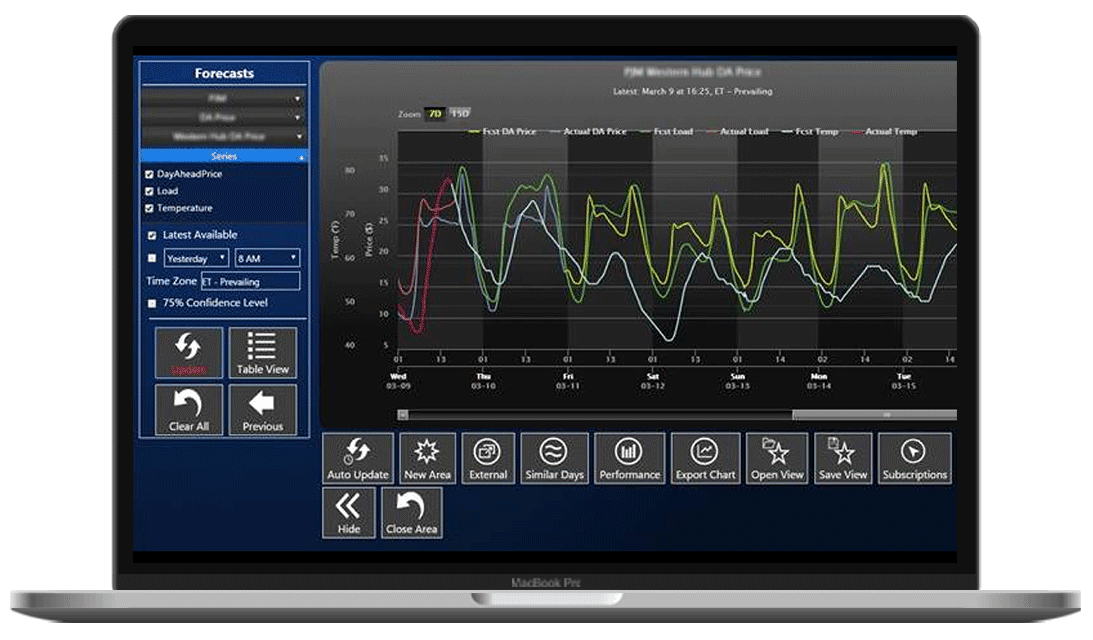This screenshot has height=640, width=1093.
Task: Open the Performance chart tool
Action: point(629,459)
